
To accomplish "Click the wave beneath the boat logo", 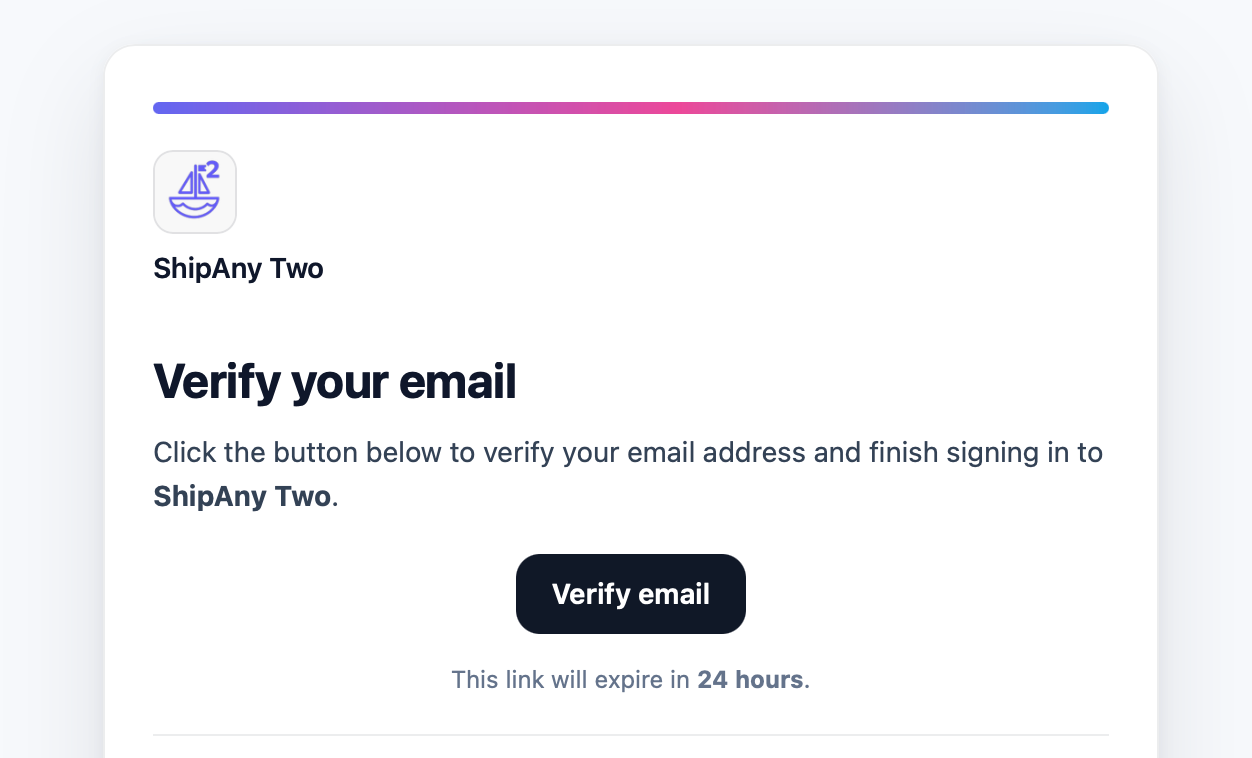I will 194,207.
